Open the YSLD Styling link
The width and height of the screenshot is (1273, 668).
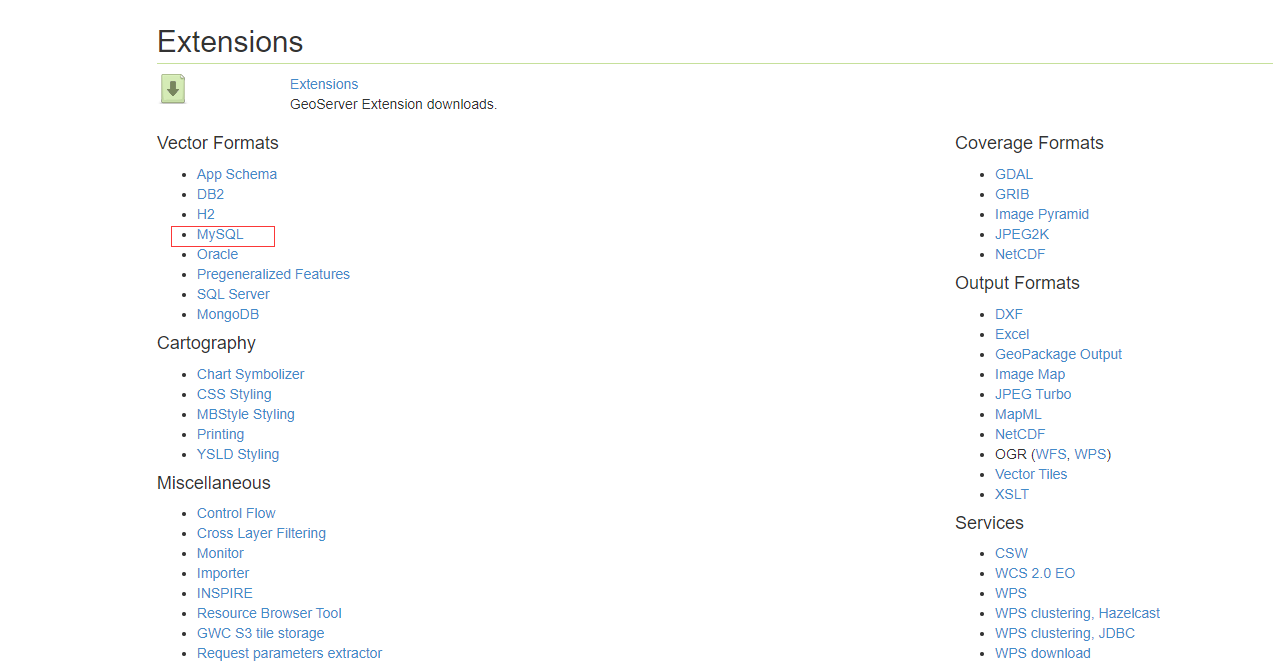[238, 454]
